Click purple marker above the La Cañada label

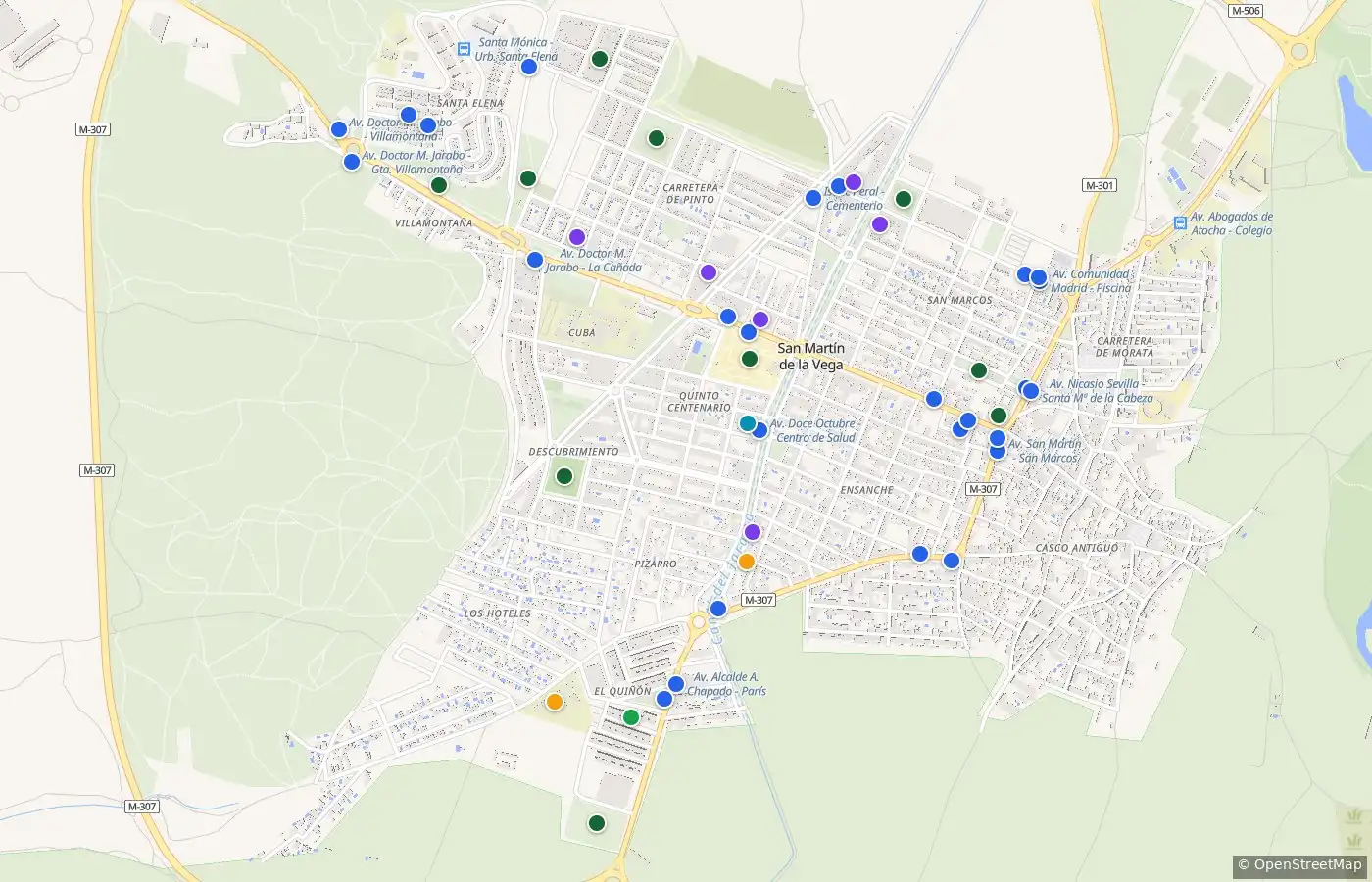point(577,237)
